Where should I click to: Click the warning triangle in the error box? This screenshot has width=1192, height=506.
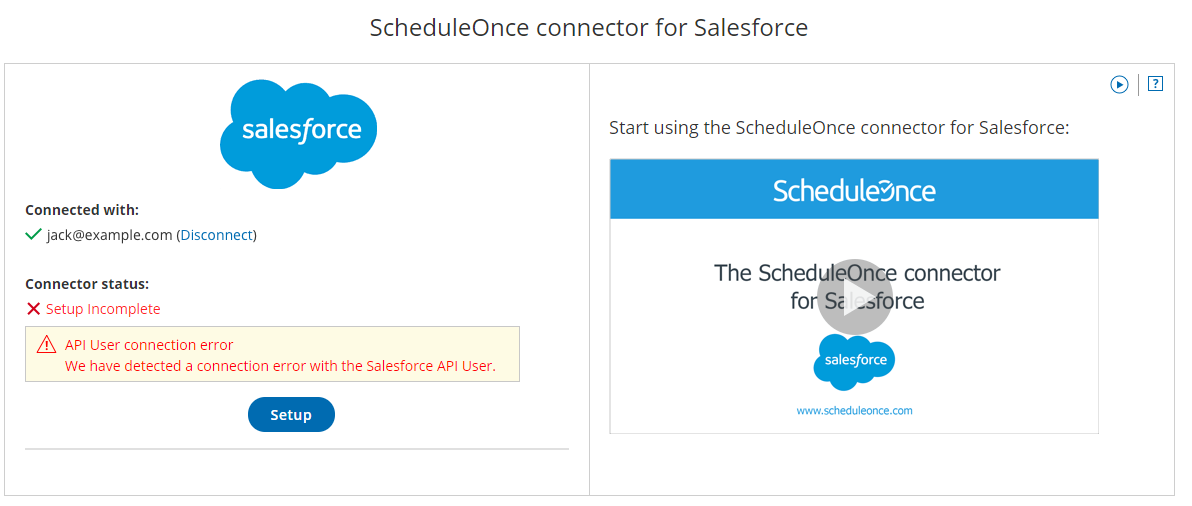click(x=46, y=345)
